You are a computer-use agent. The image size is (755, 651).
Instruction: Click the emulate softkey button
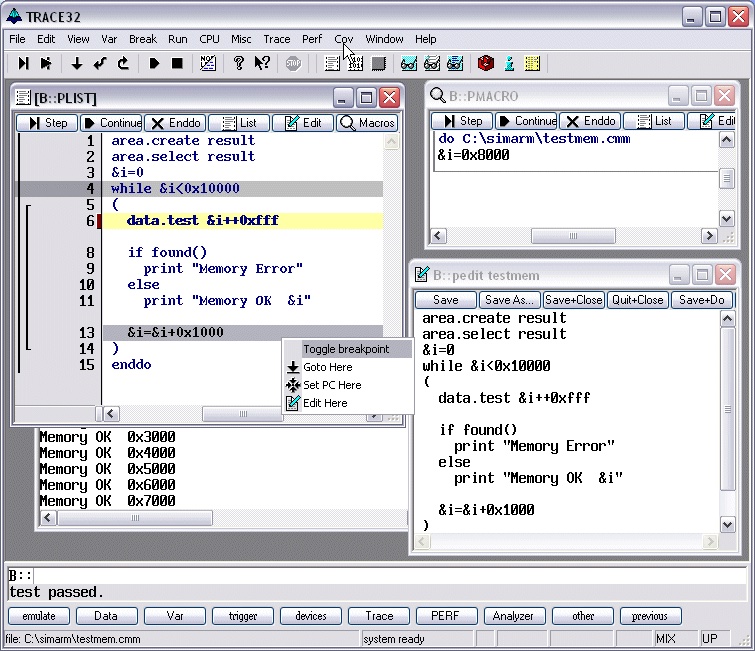(x=39, y=616)
